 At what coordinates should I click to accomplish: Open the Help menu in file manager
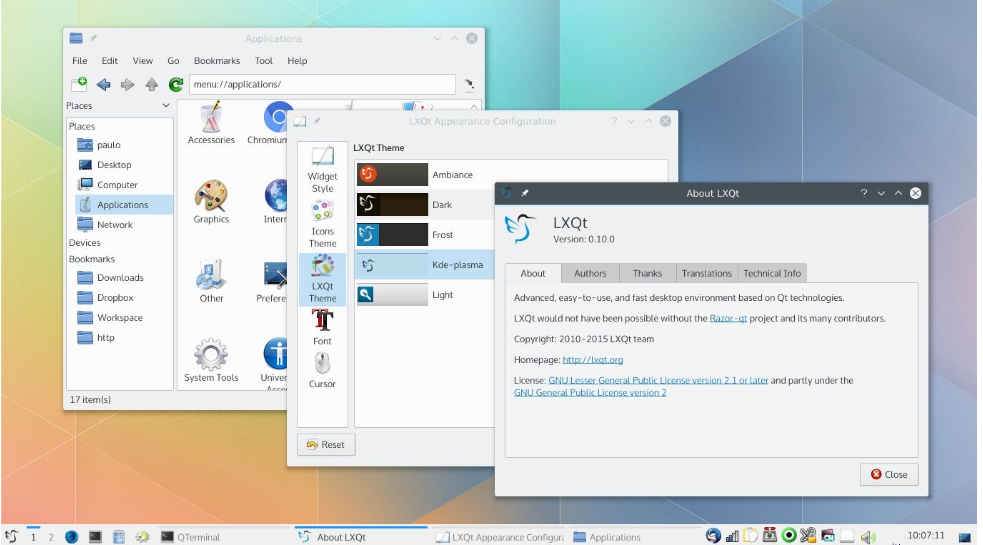tap(297, 61)
